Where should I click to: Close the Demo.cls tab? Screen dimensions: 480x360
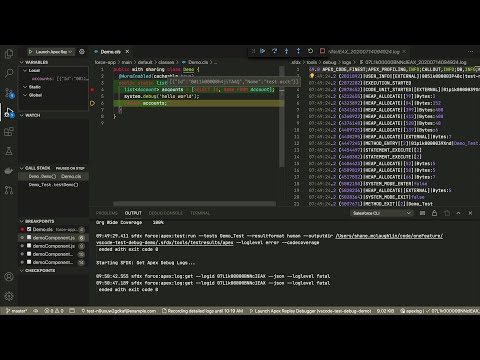pos(127,52)
